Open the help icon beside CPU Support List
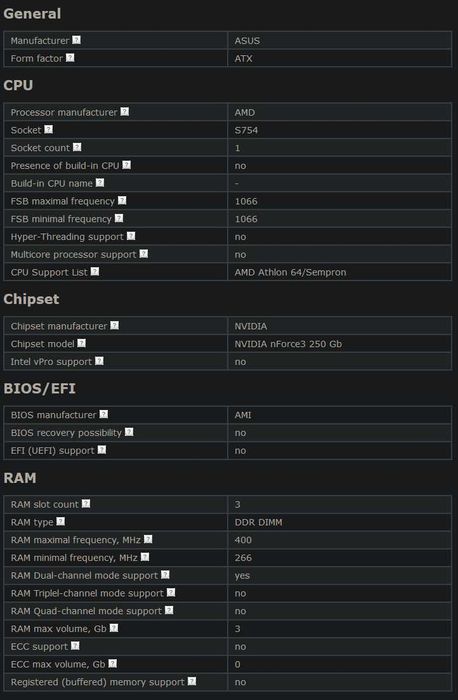Viewport: 458px width, 700px height. tap(95, 271)
